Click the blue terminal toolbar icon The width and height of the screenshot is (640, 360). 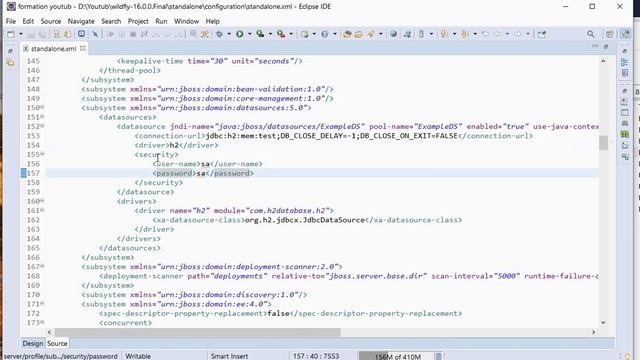(x=81, y=34)
